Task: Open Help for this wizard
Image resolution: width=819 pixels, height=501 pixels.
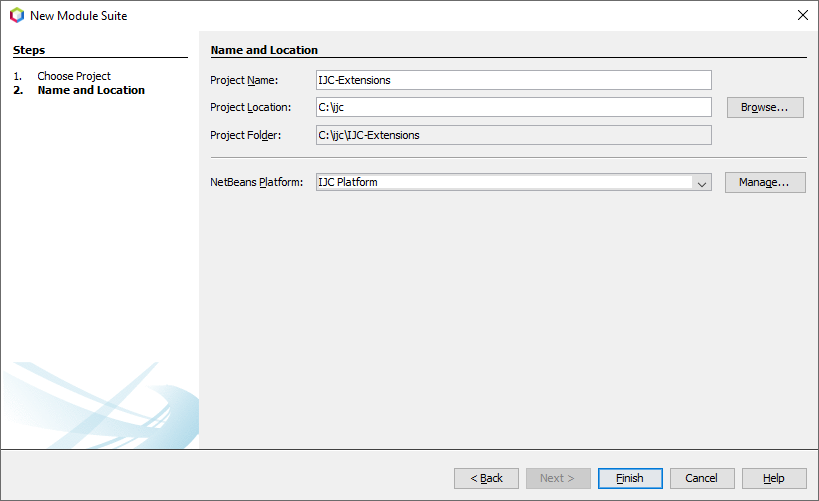Action: (774, 478)
